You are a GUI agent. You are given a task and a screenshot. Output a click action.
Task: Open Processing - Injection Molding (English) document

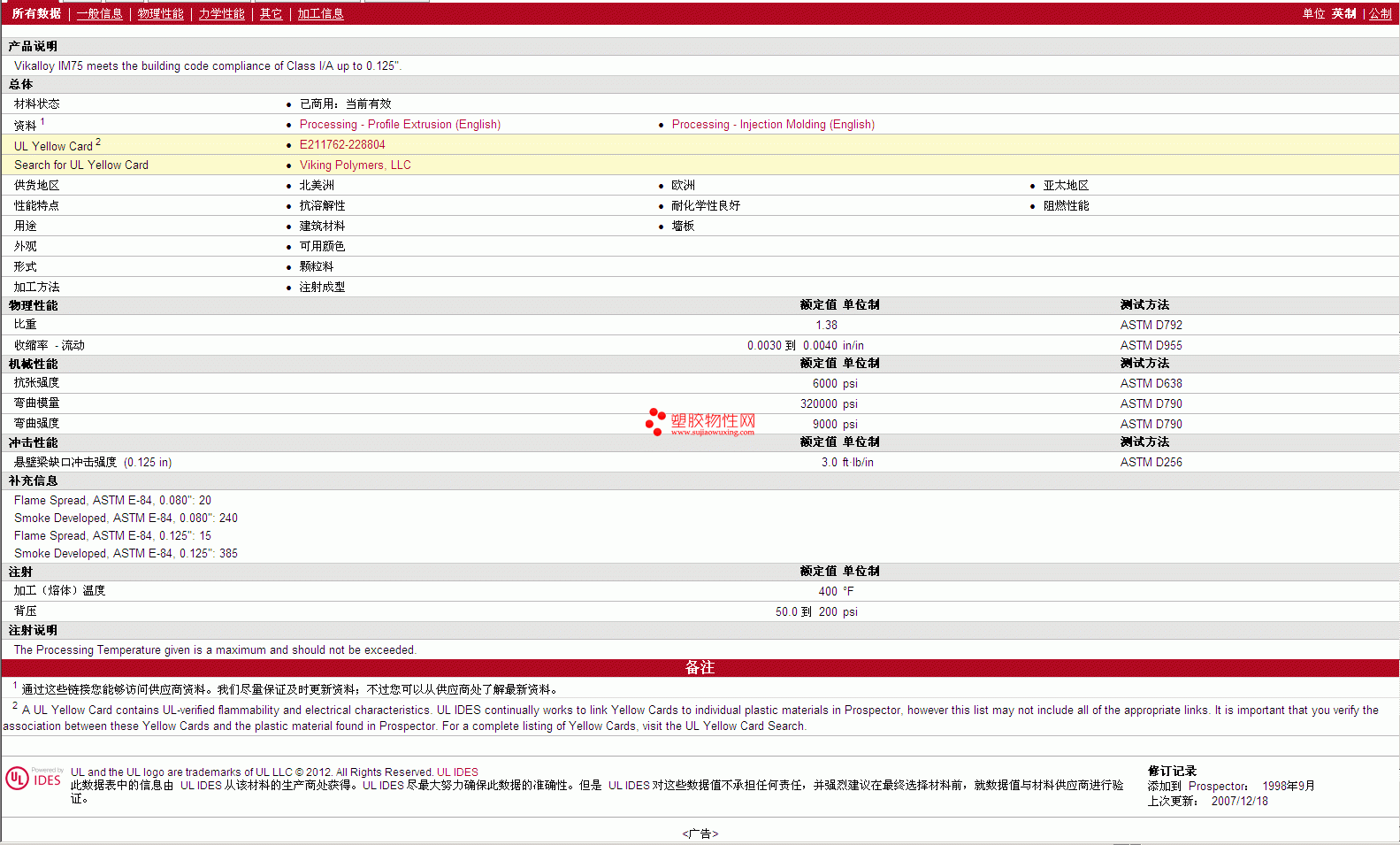tap(773, 125)
